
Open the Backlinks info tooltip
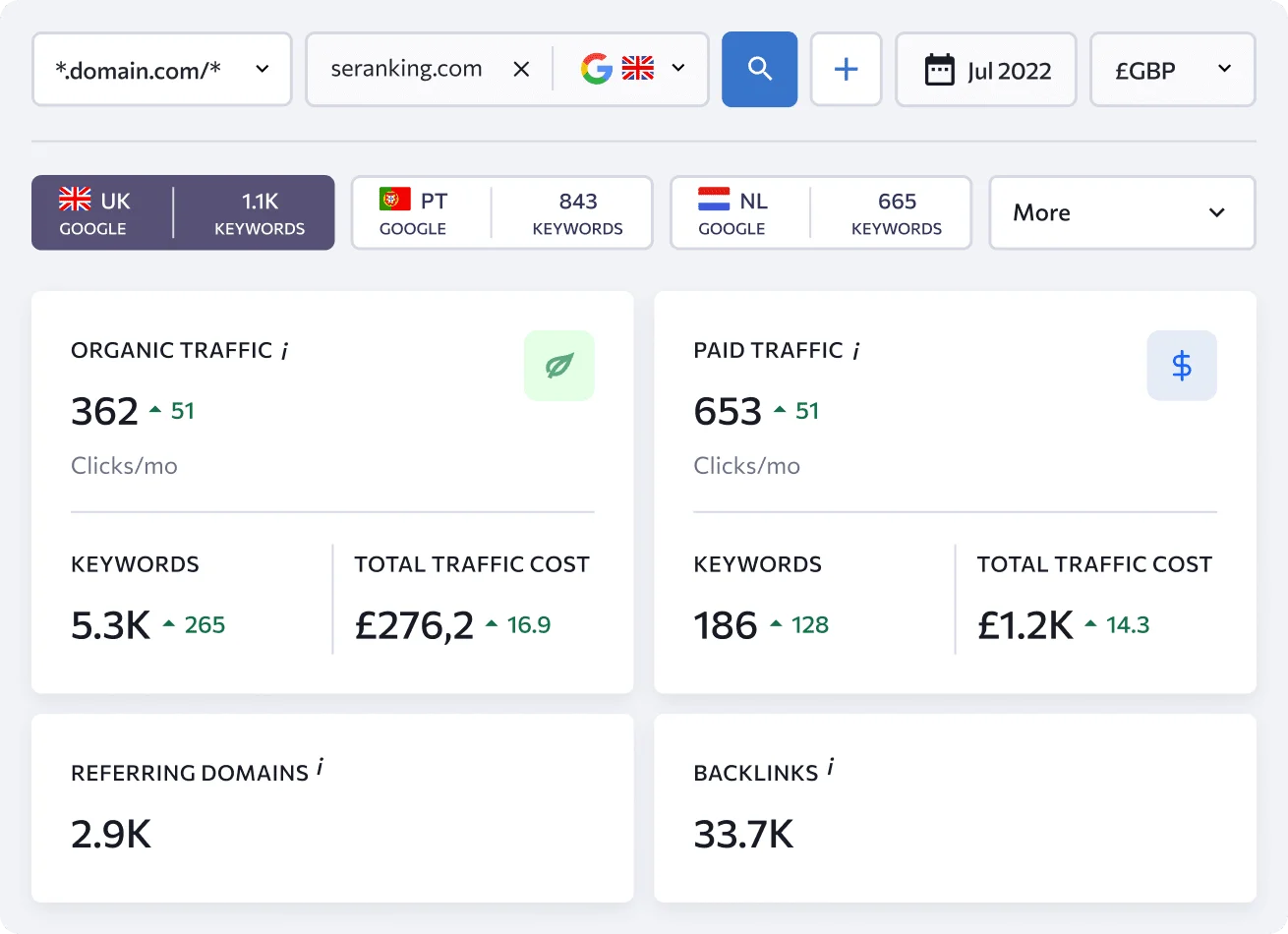pos(829,770)
